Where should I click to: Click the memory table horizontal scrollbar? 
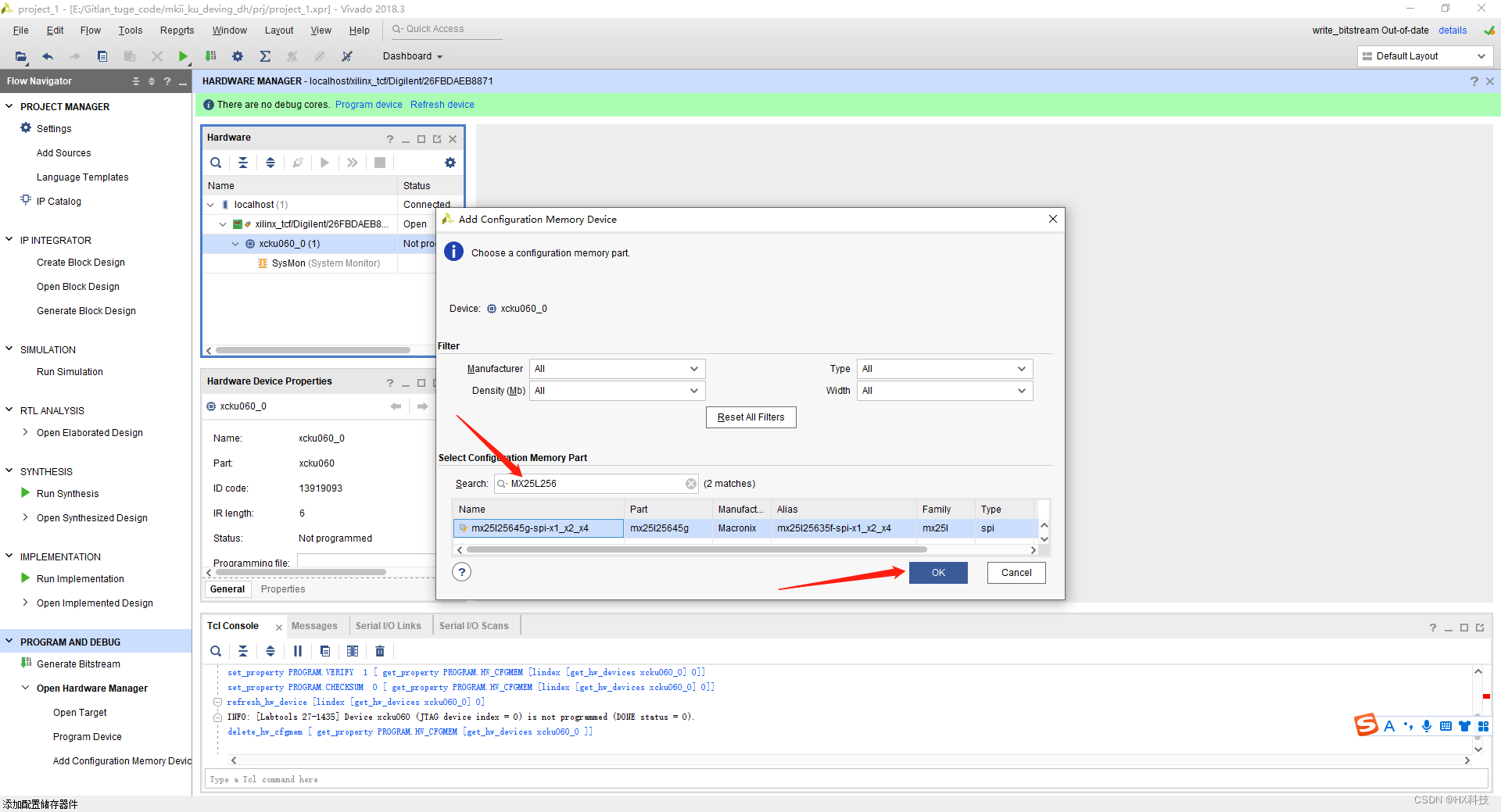(x=696, y=550)
